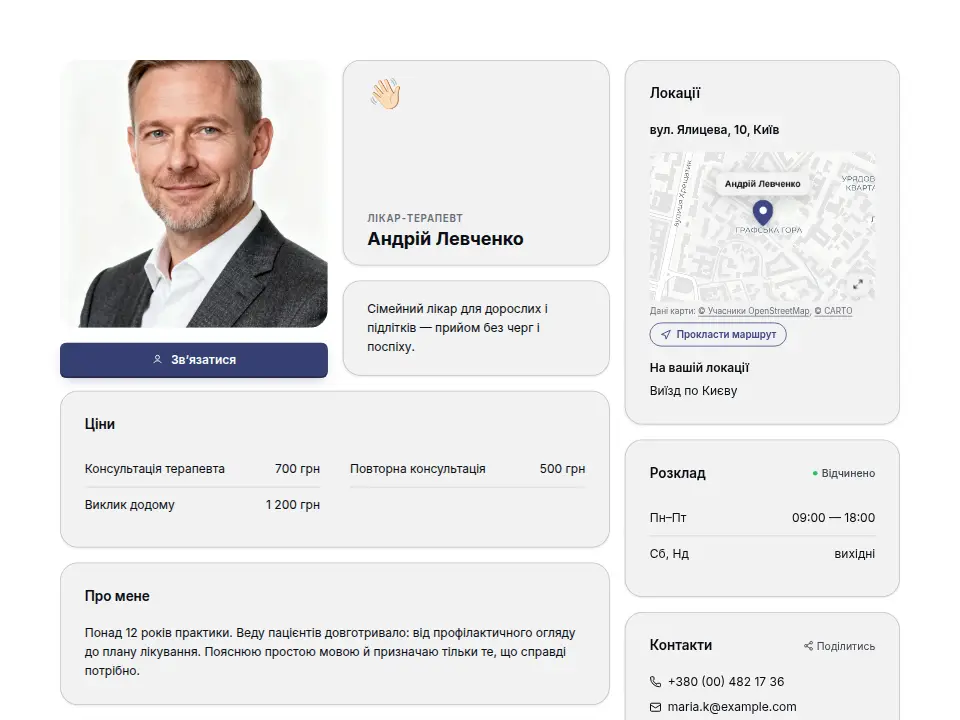This screenshot has width=960, height=720.
Task: Click the вихідні day-off value
Action: point(855,554)
